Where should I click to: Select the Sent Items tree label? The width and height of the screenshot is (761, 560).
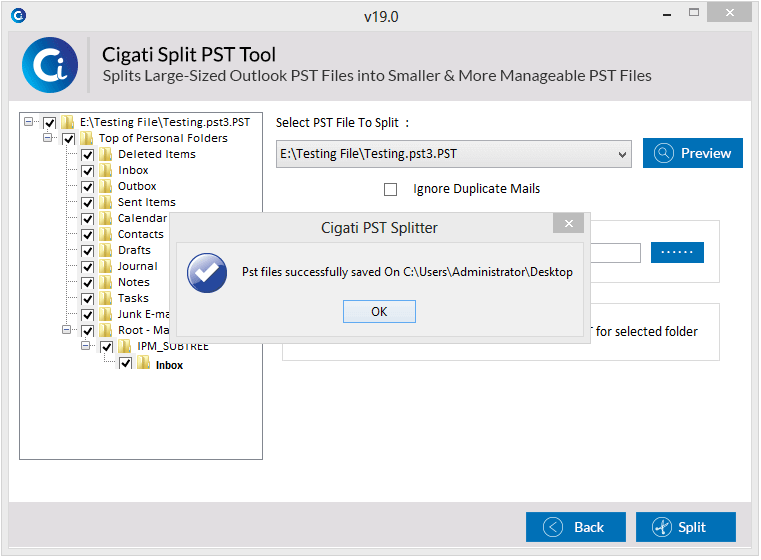[147, 202]
